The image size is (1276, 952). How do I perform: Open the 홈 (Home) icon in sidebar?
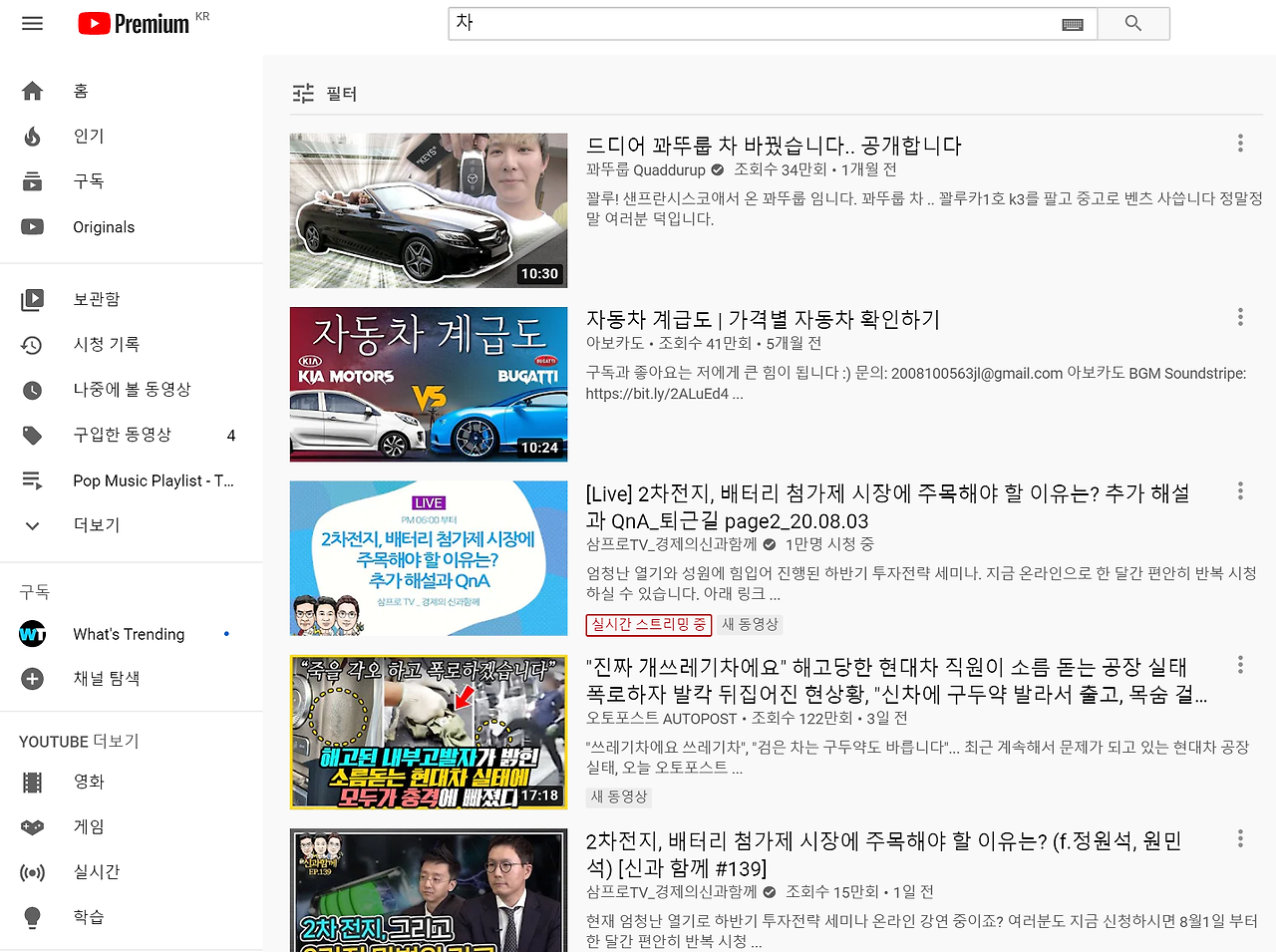click(32, 90)
